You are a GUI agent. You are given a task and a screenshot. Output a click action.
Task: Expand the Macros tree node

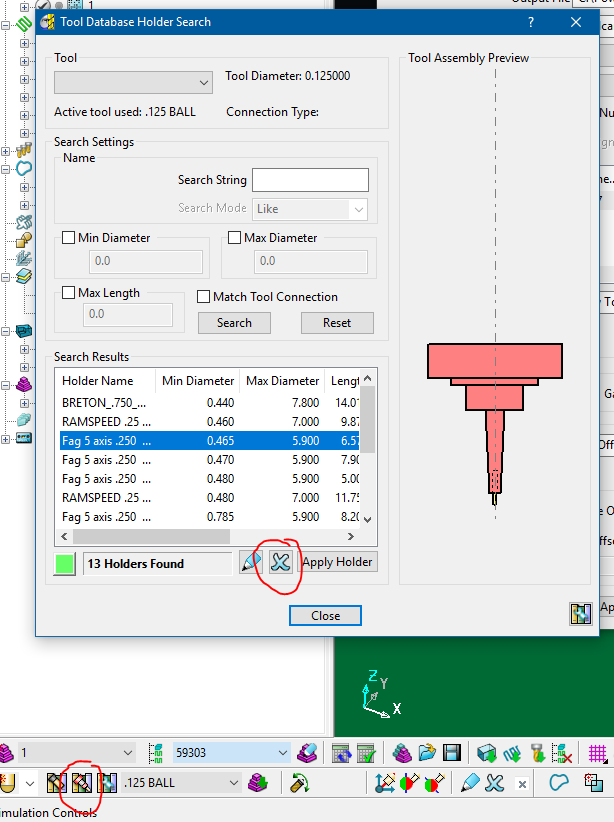tap(6, 439)
